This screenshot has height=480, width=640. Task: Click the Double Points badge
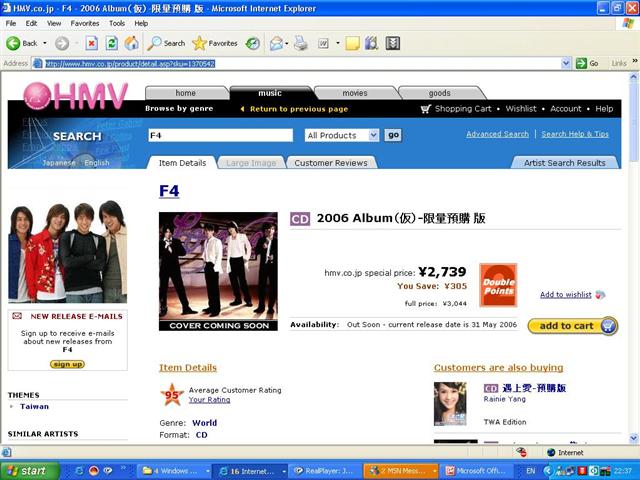point(498,285)
